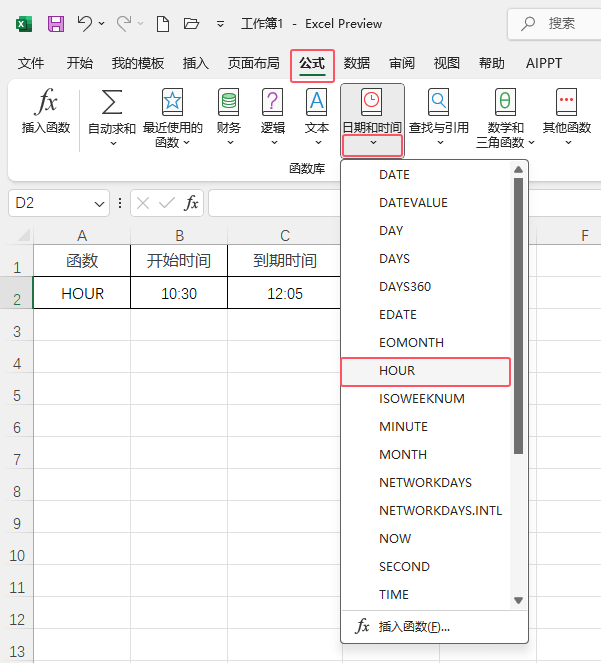The height and width of the screenshot is (663, 601).
Task: Expand the 其他函数 dropdown chevron
Action: pyautogui.click(x=568, y=143)
